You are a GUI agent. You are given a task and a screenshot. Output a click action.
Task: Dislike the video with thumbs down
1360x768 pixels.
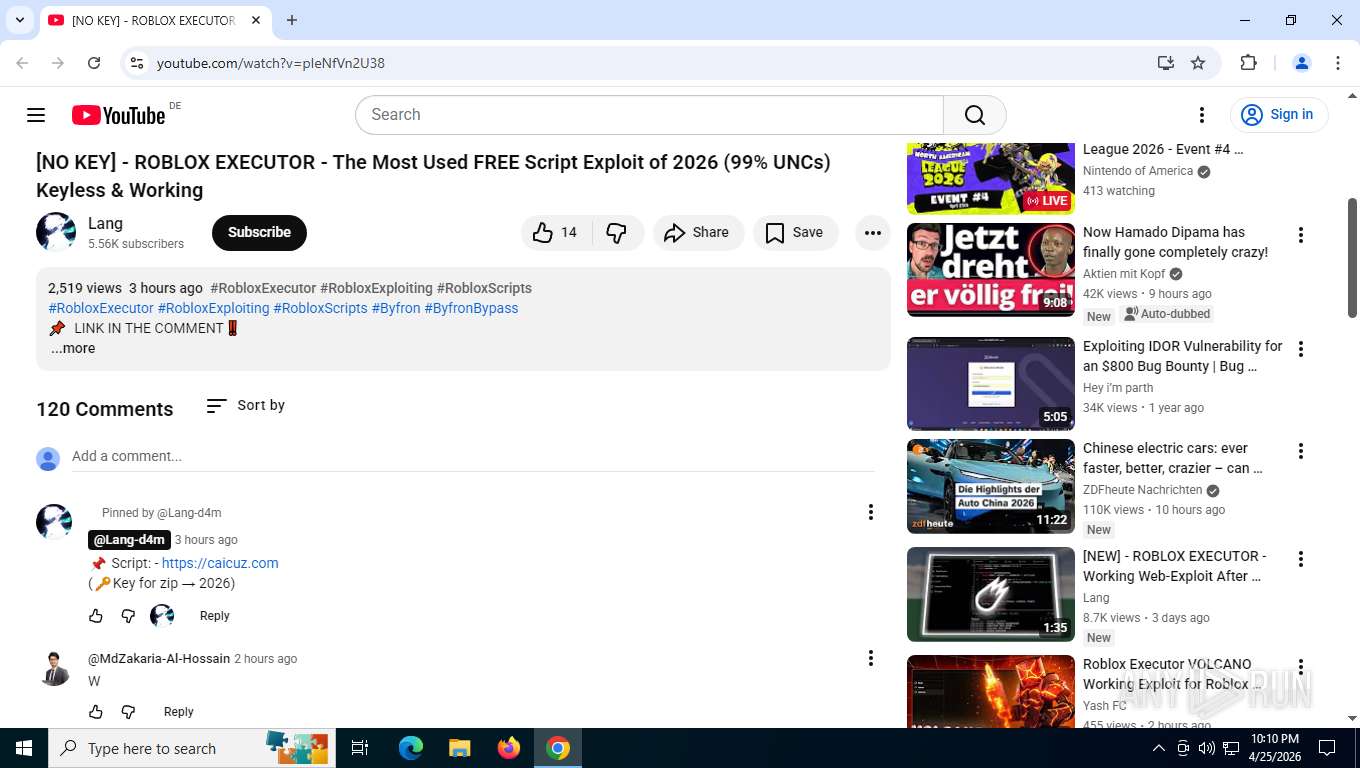click(617, 232)
